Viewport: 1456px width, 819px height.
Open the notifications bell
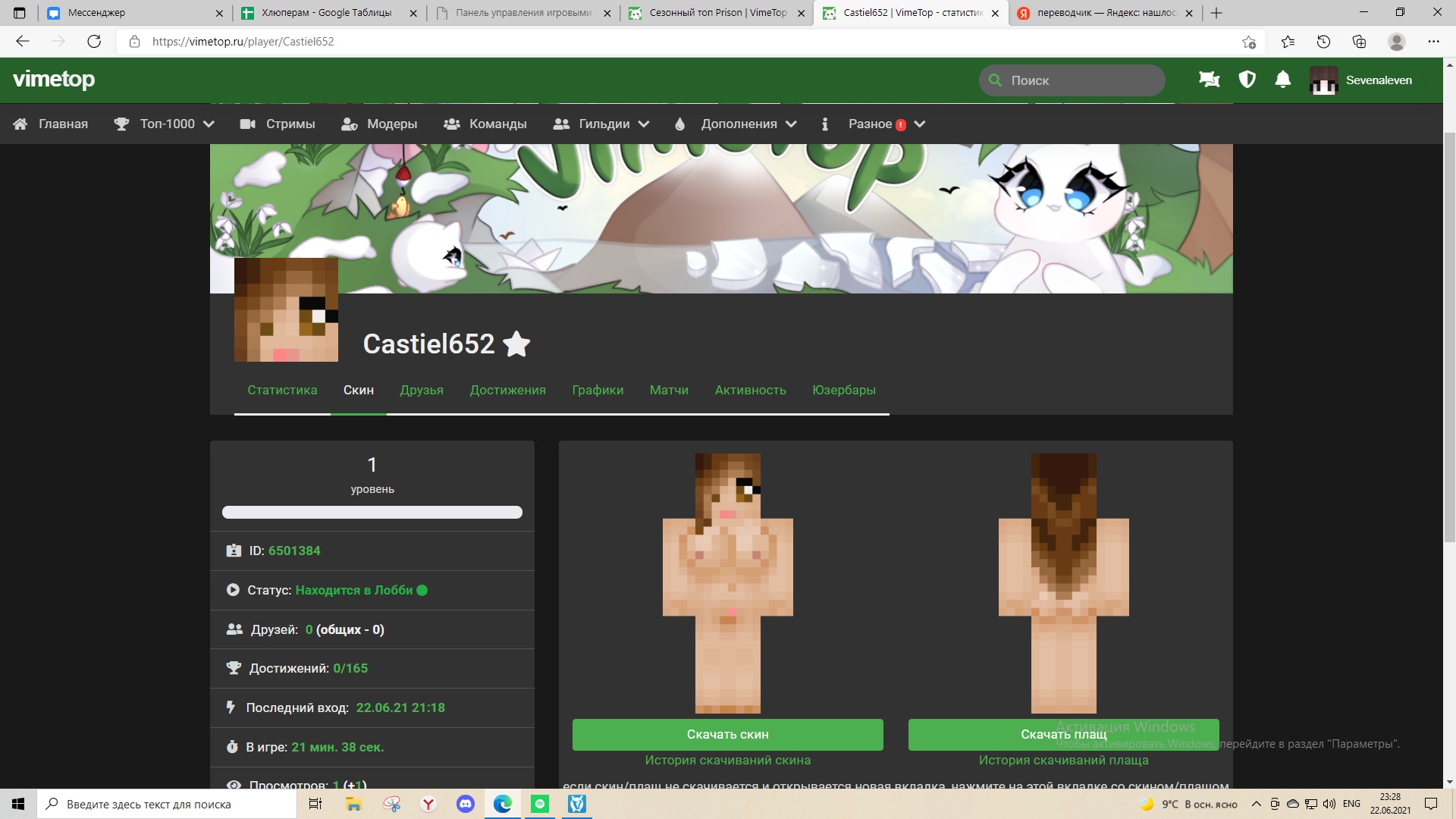pos(1282,80)
